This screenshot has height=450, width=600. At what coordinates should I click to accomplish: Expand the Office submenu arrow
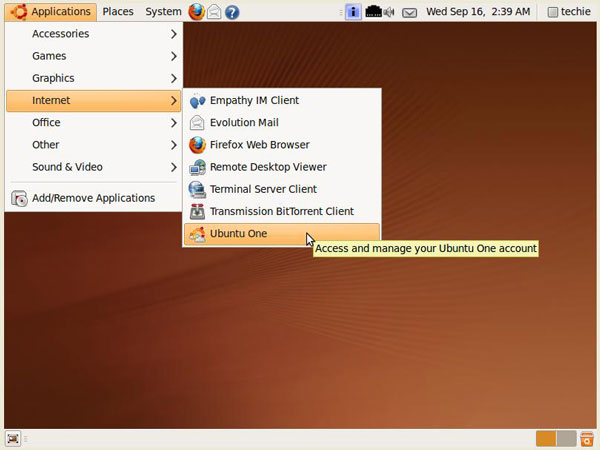click(x=174, y=123)
